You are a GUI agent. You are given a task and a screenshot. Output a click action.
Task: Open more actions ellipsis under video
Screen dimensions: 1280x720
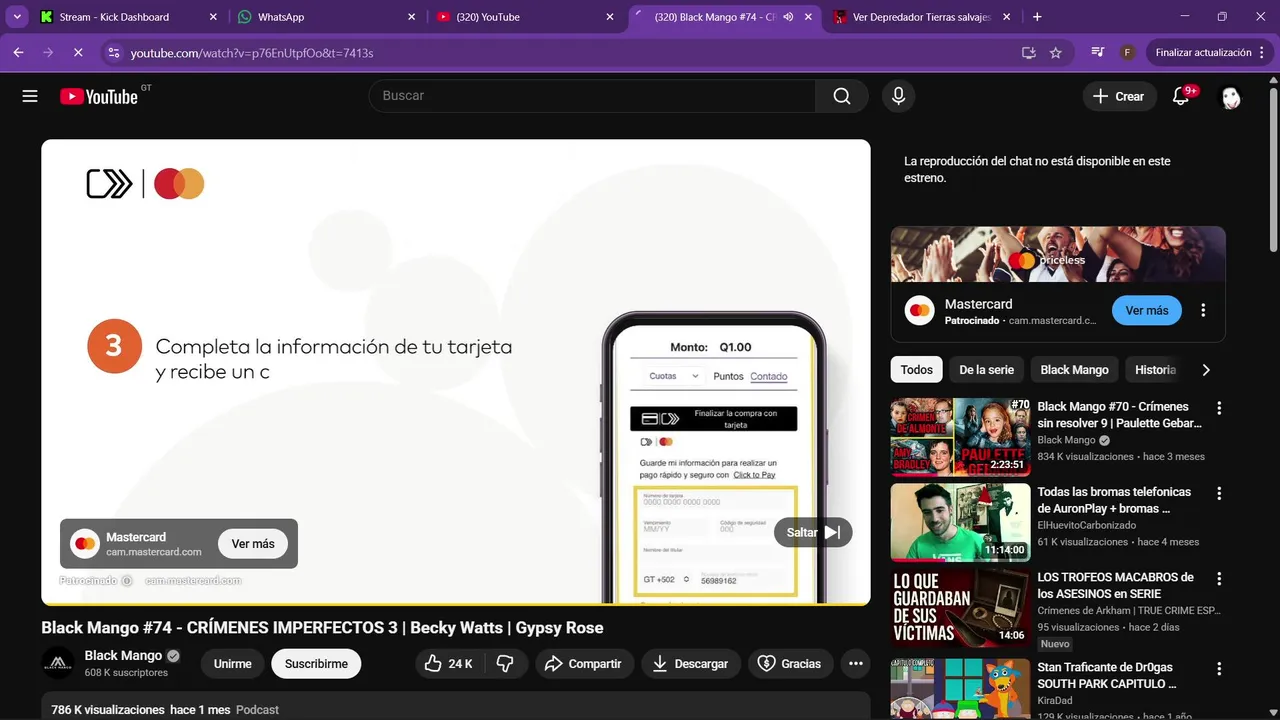coord(855,664)
